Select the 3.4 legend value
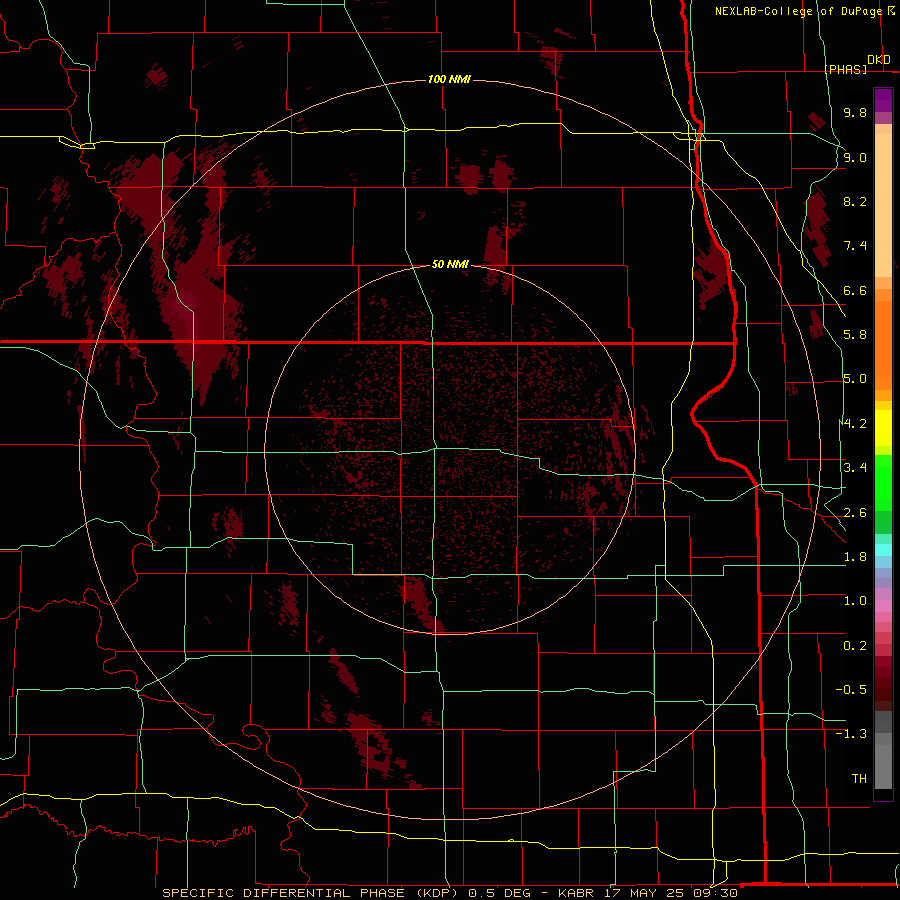This screenshot has height=900, width=900. pos(855,468)
